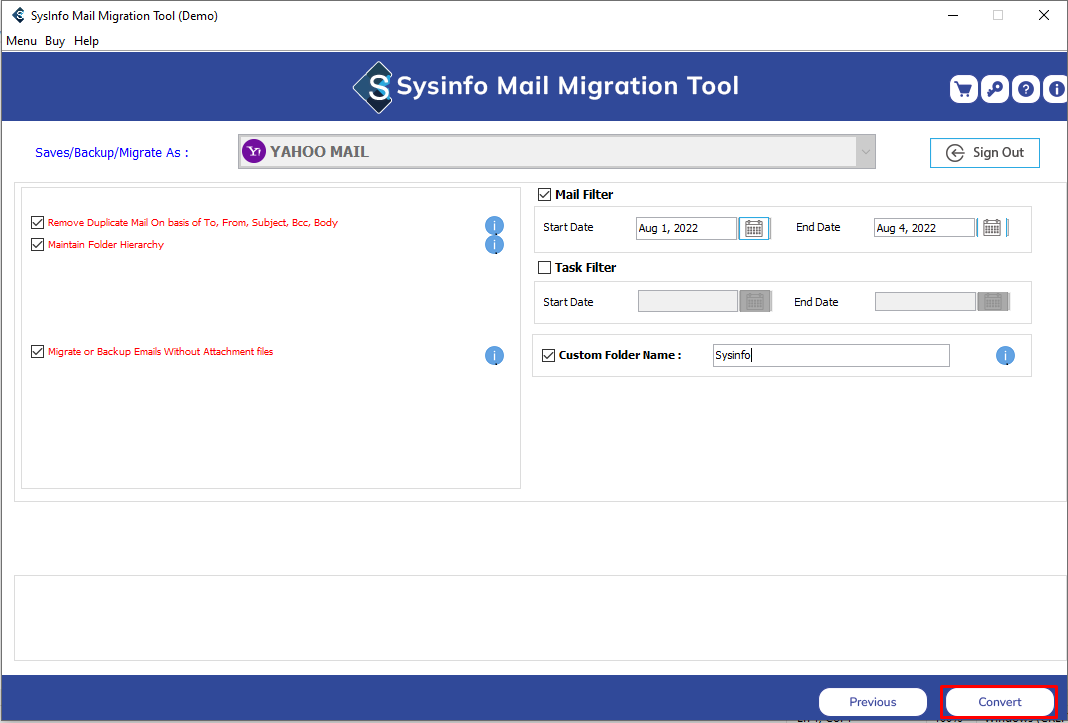The width and height of the screenshot is (1068, 723).
Task: Click info icon beside Custom Folder Name
Action: [1005, 356]
